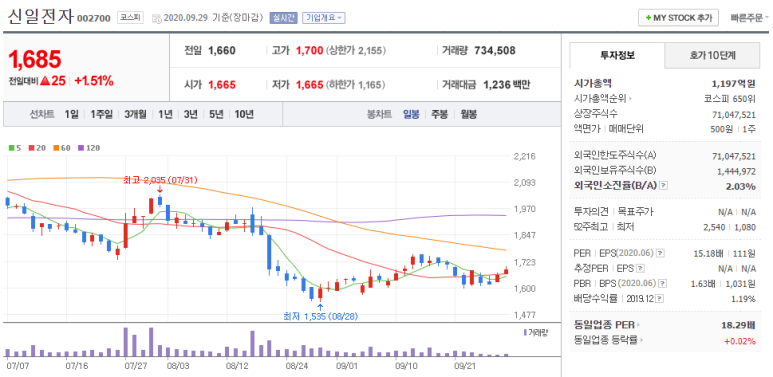This screenshot has width=773, height=377.
Task: Open the 시가총액순위 link
Action: point(603,99)
